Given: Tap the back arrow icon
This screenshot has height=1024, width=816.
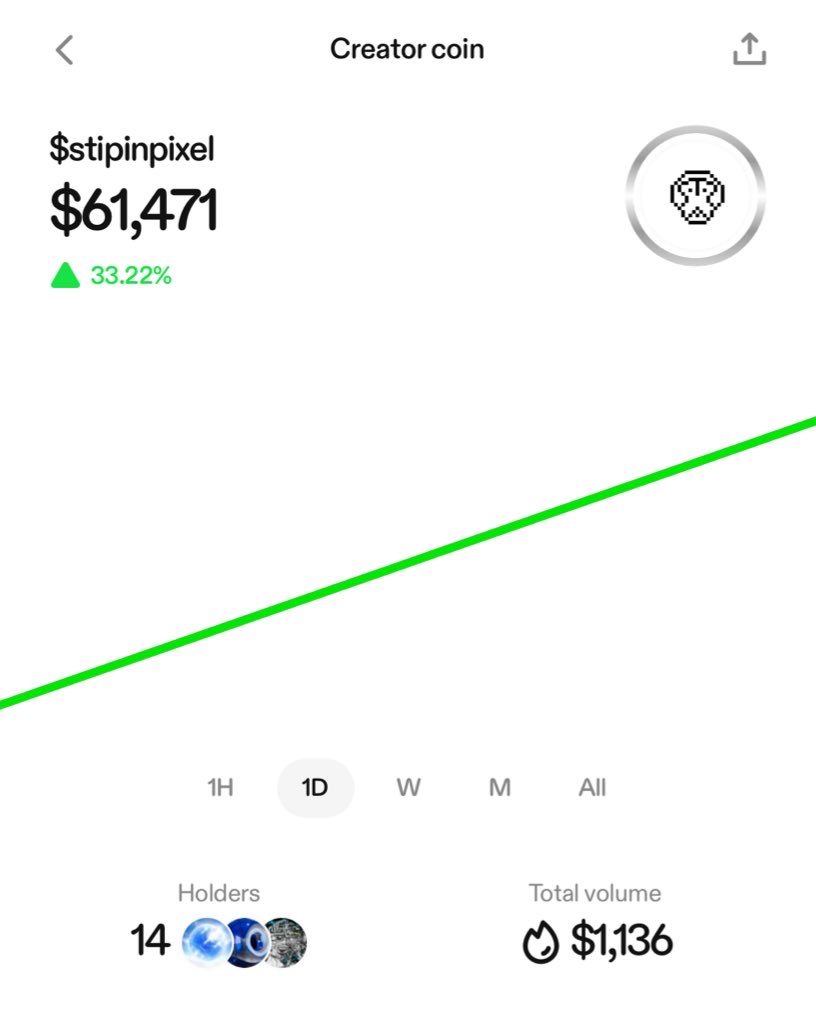Looking at the screenshot, I should [65, 50].
